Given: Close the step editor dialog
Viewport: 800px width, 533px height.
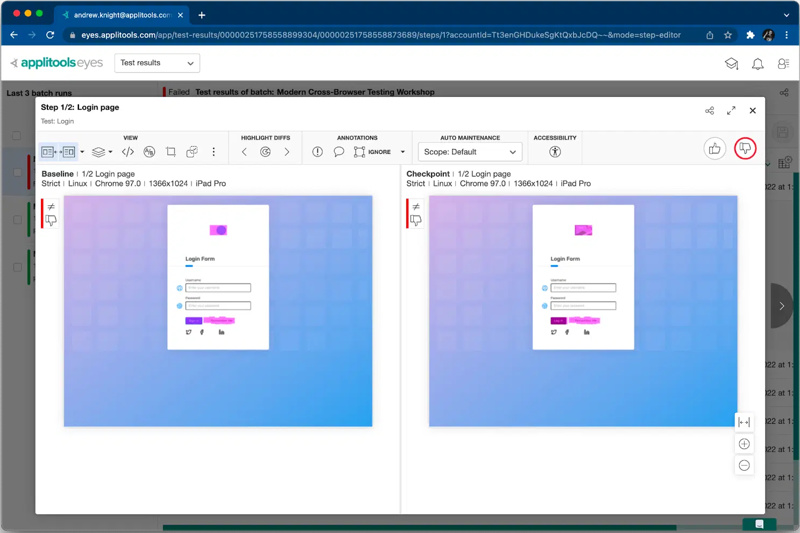Looking at the screenshot, I should [753, 111].
